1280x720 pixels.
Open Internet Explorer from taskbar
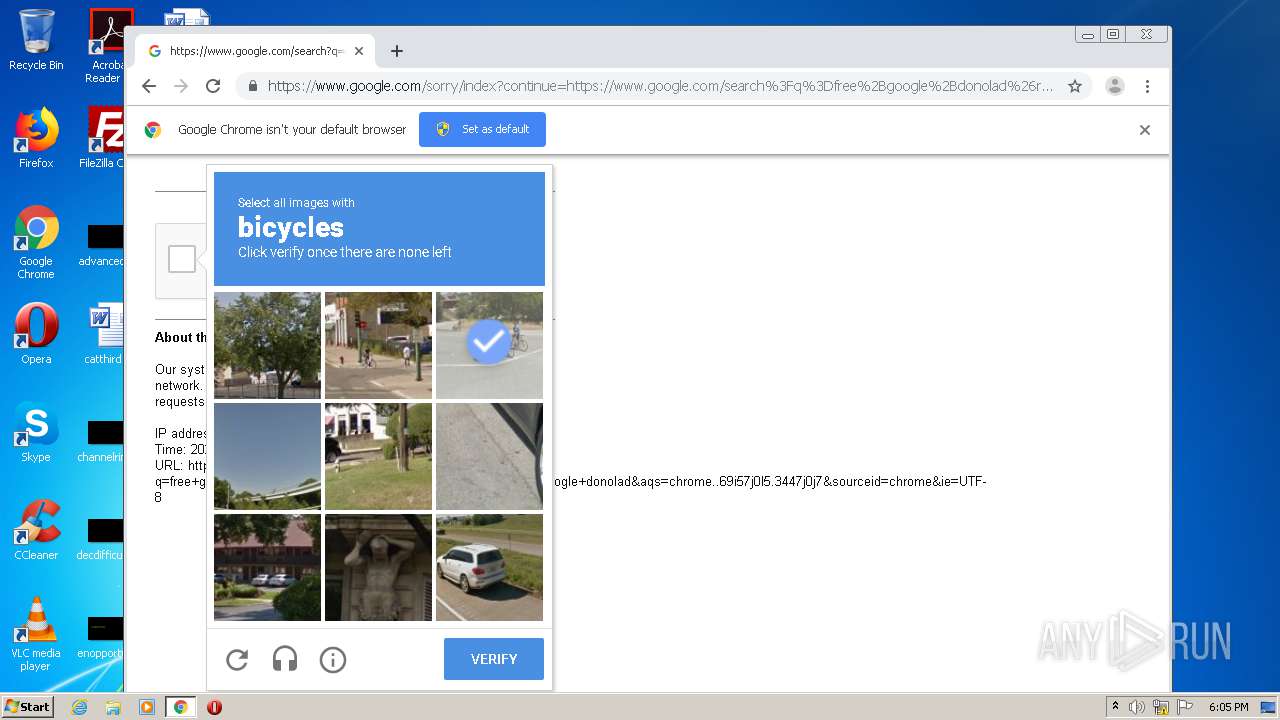coord(79,707)
